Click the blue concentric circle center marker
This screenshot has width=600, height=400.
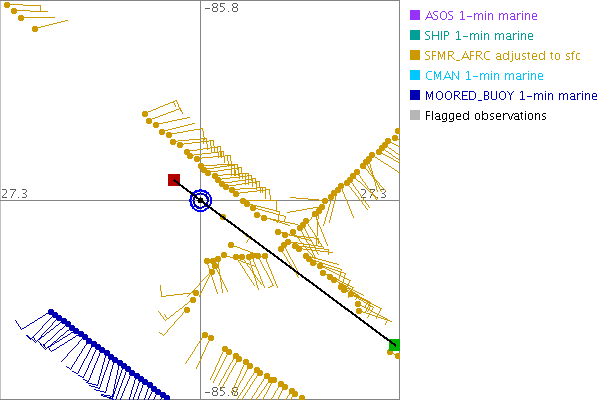point(201,200)
